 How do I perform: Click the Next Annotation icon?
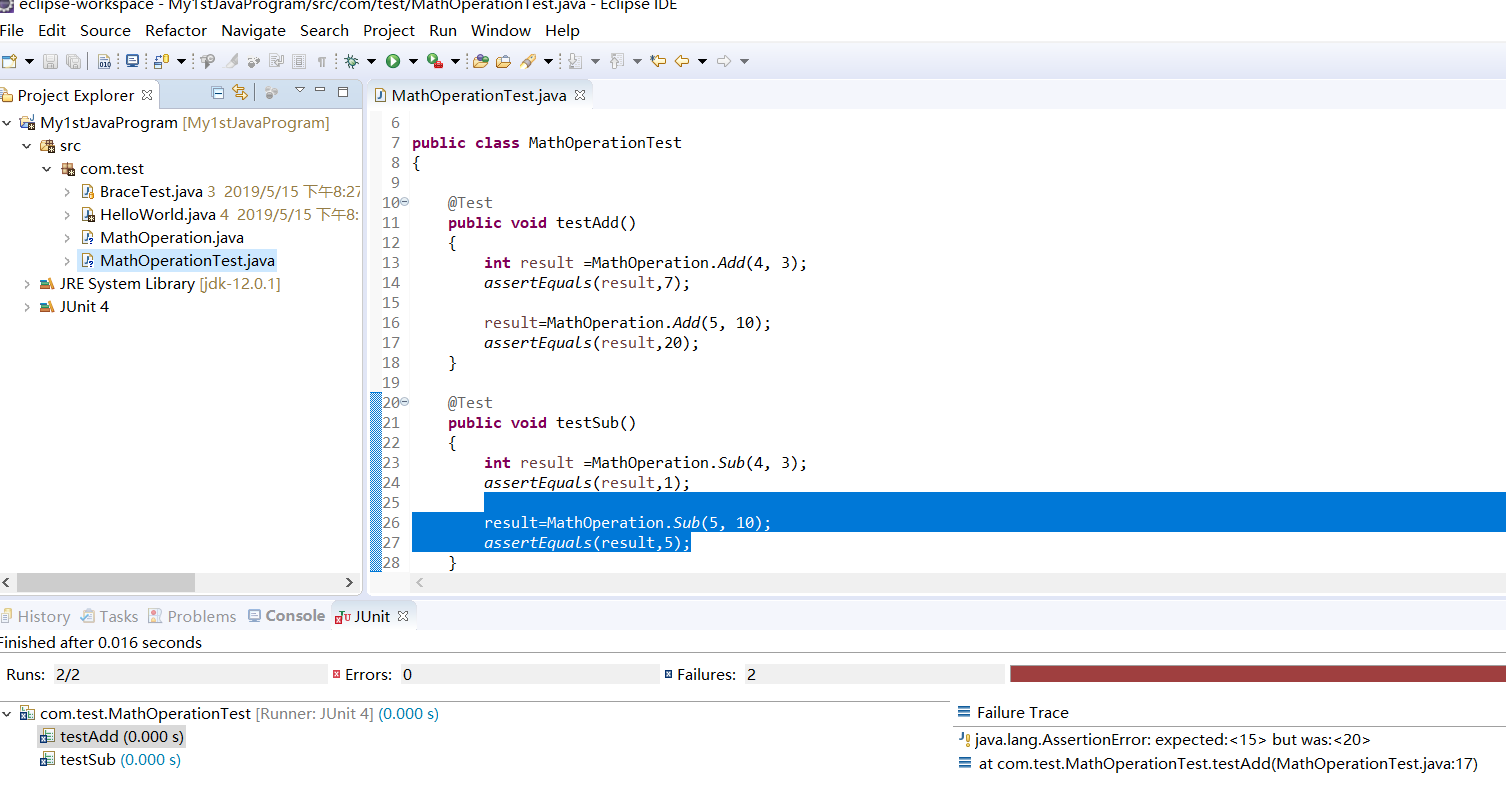(x=575, y=61)
